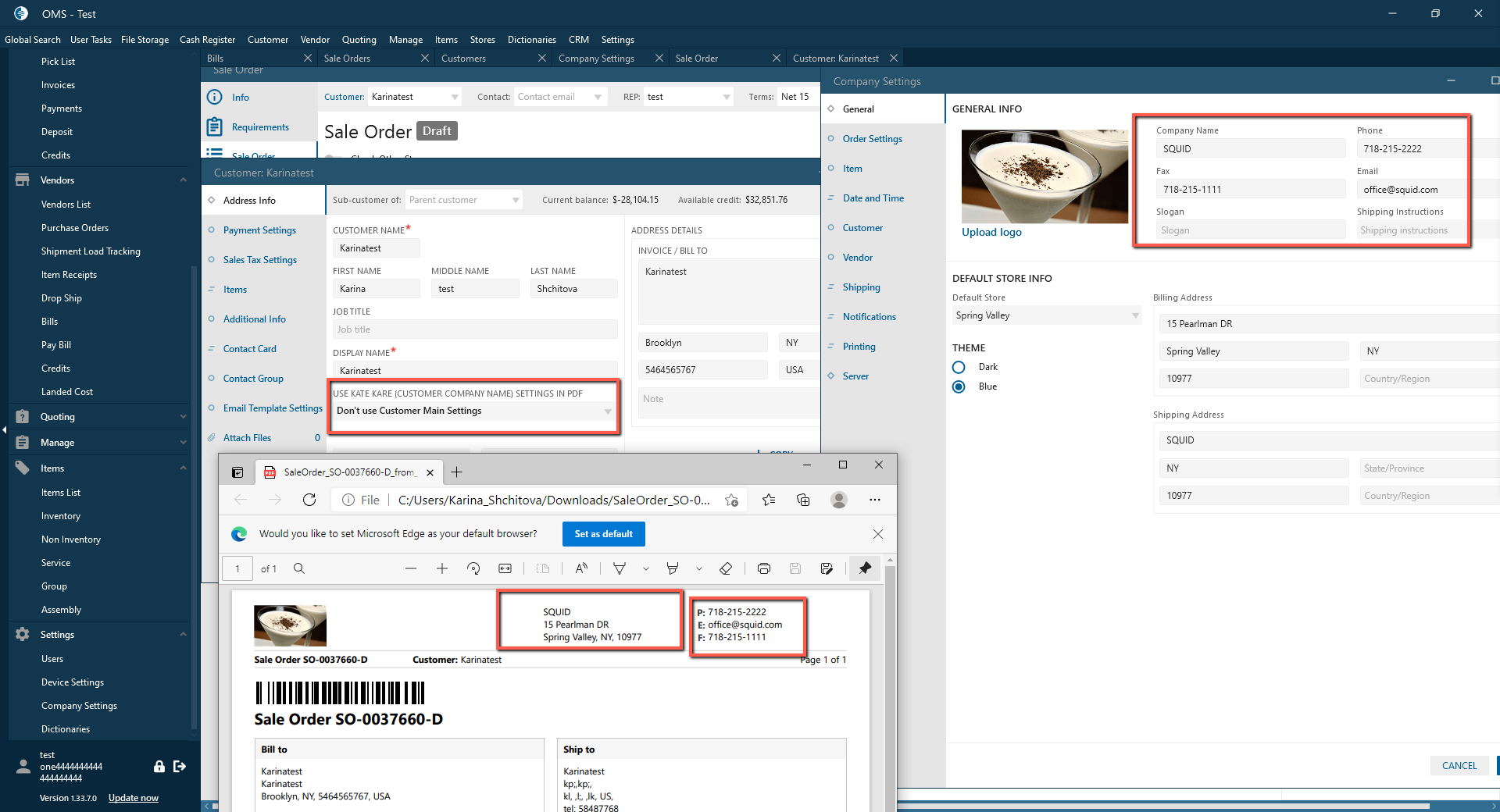Open the Default Store dropdown

tap(1047, 315)
